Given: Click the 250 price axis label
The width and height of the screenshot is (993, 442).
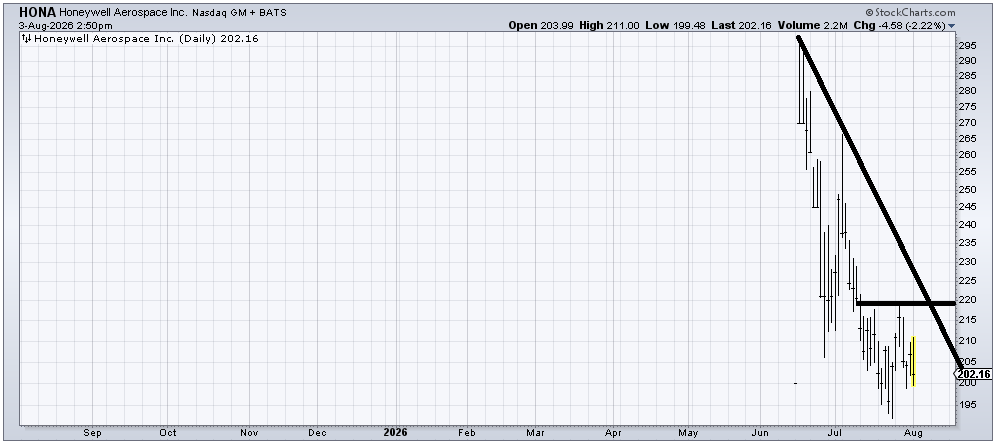Looking at the screenshot, I should click(x=966, y=189).
